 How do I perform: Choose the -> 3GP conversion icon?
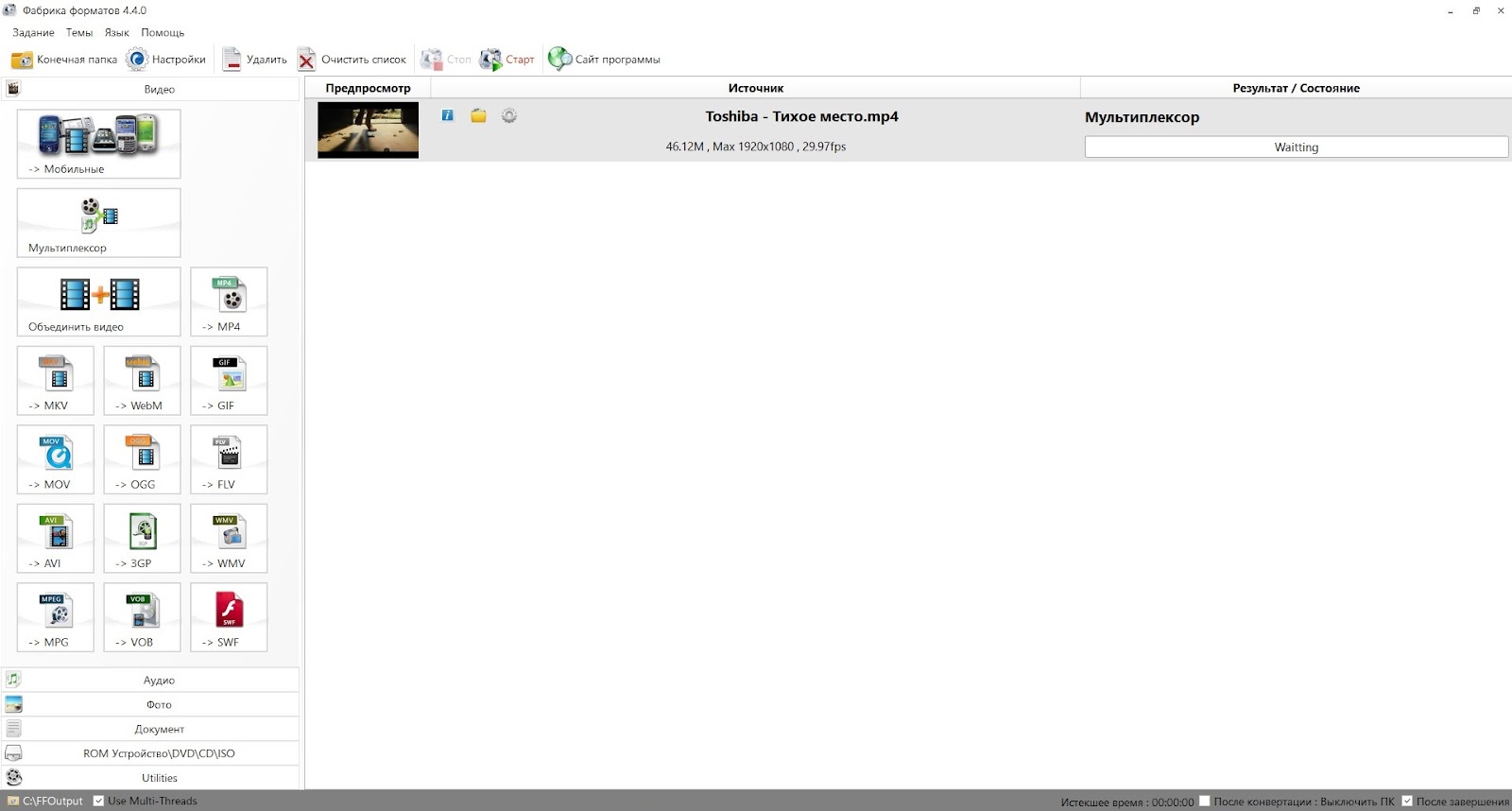click(142, 538)
